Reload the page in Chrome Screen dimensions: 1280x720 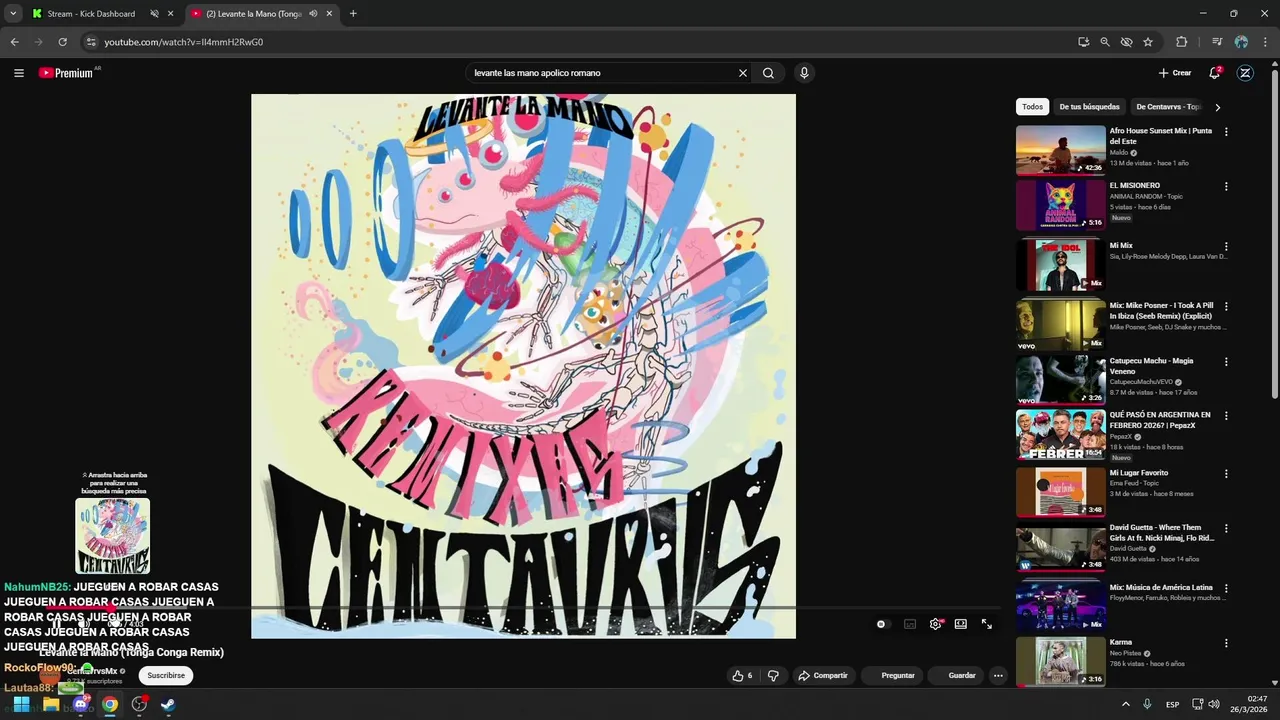(62, 42)
